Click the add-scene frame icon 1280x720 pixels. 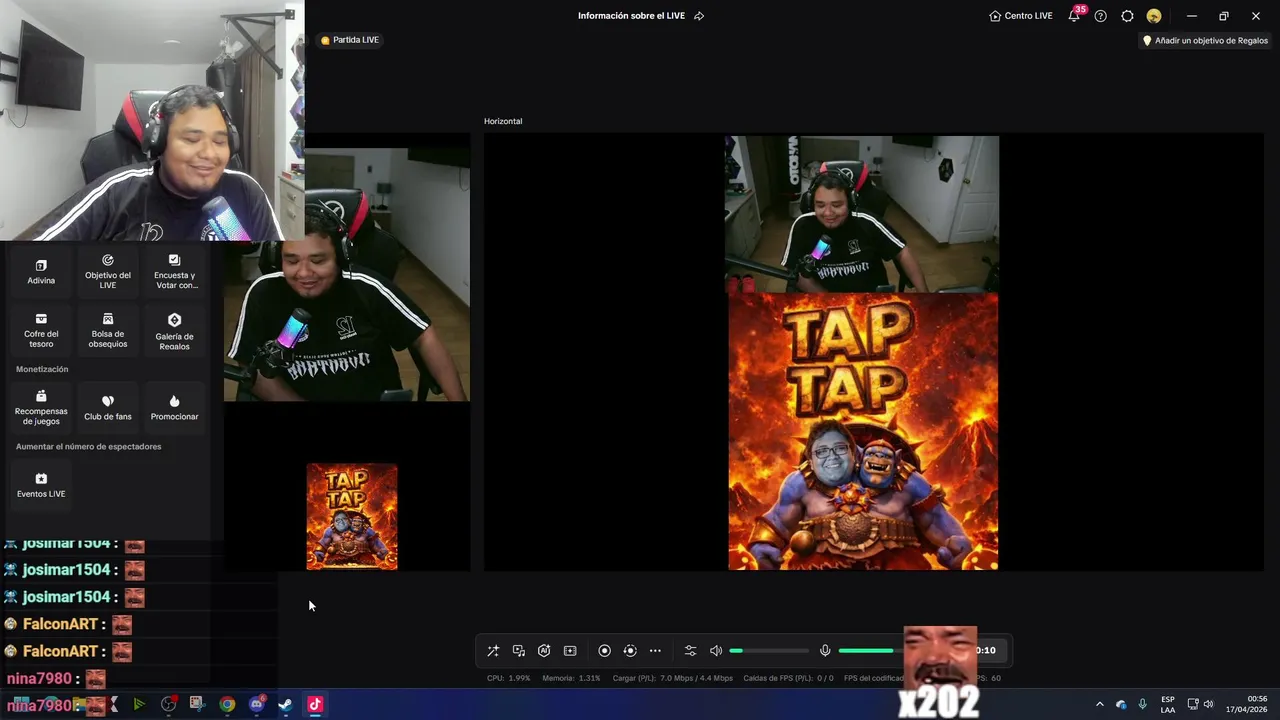570,651
